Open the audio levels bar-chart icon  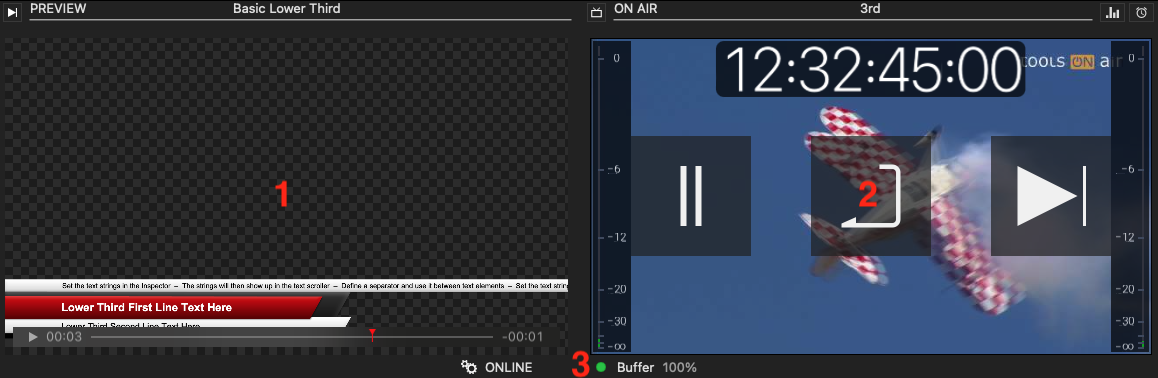click(x=1111, y=12)
